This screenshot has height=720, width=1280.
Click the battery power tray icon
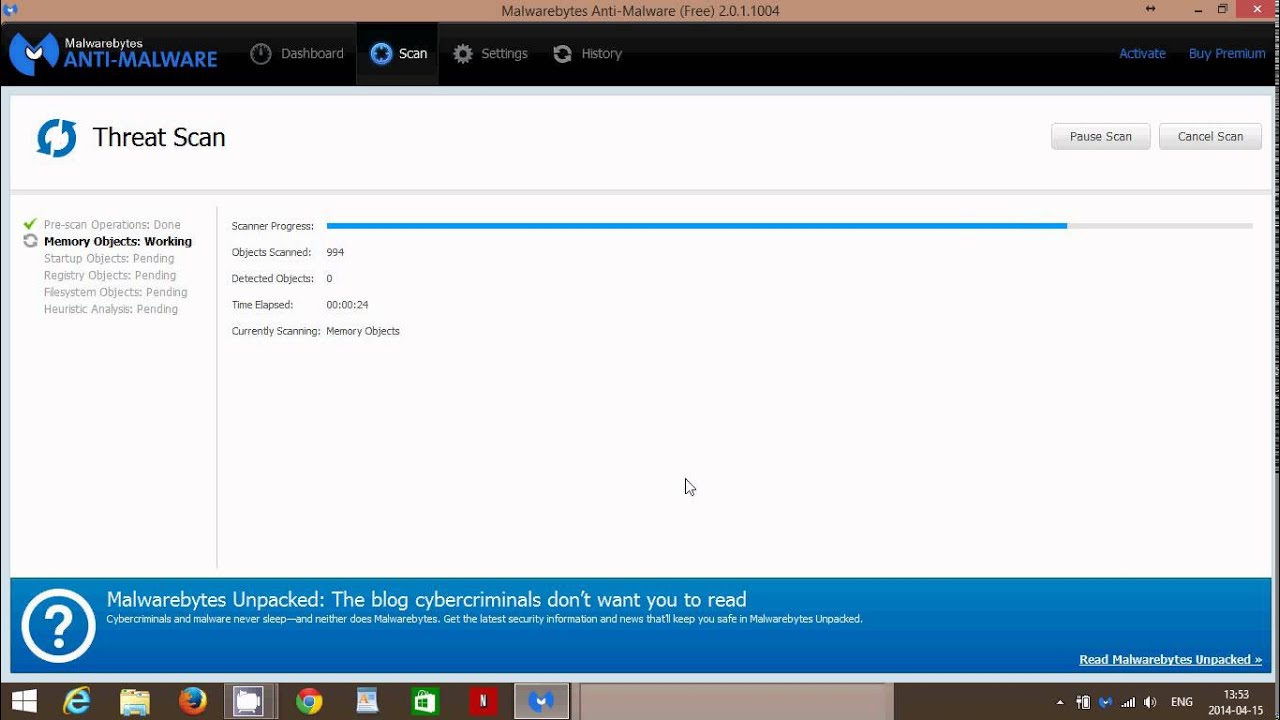pyautogui.click(x=1084, y=702)
